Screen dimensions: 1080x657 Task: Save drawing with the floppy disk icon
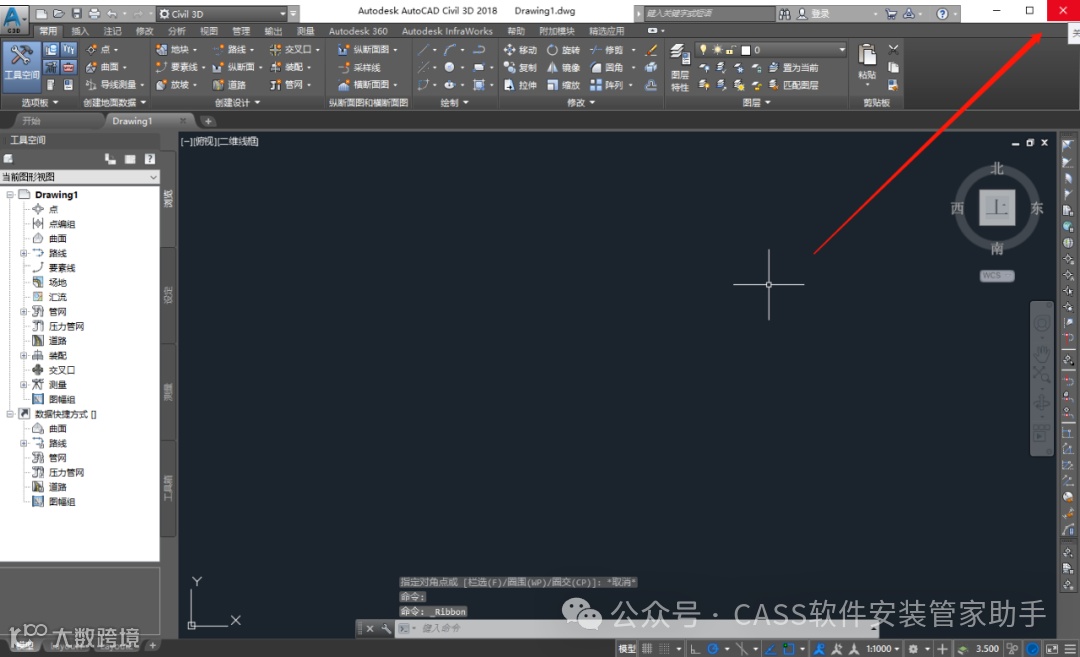(76, 13)
